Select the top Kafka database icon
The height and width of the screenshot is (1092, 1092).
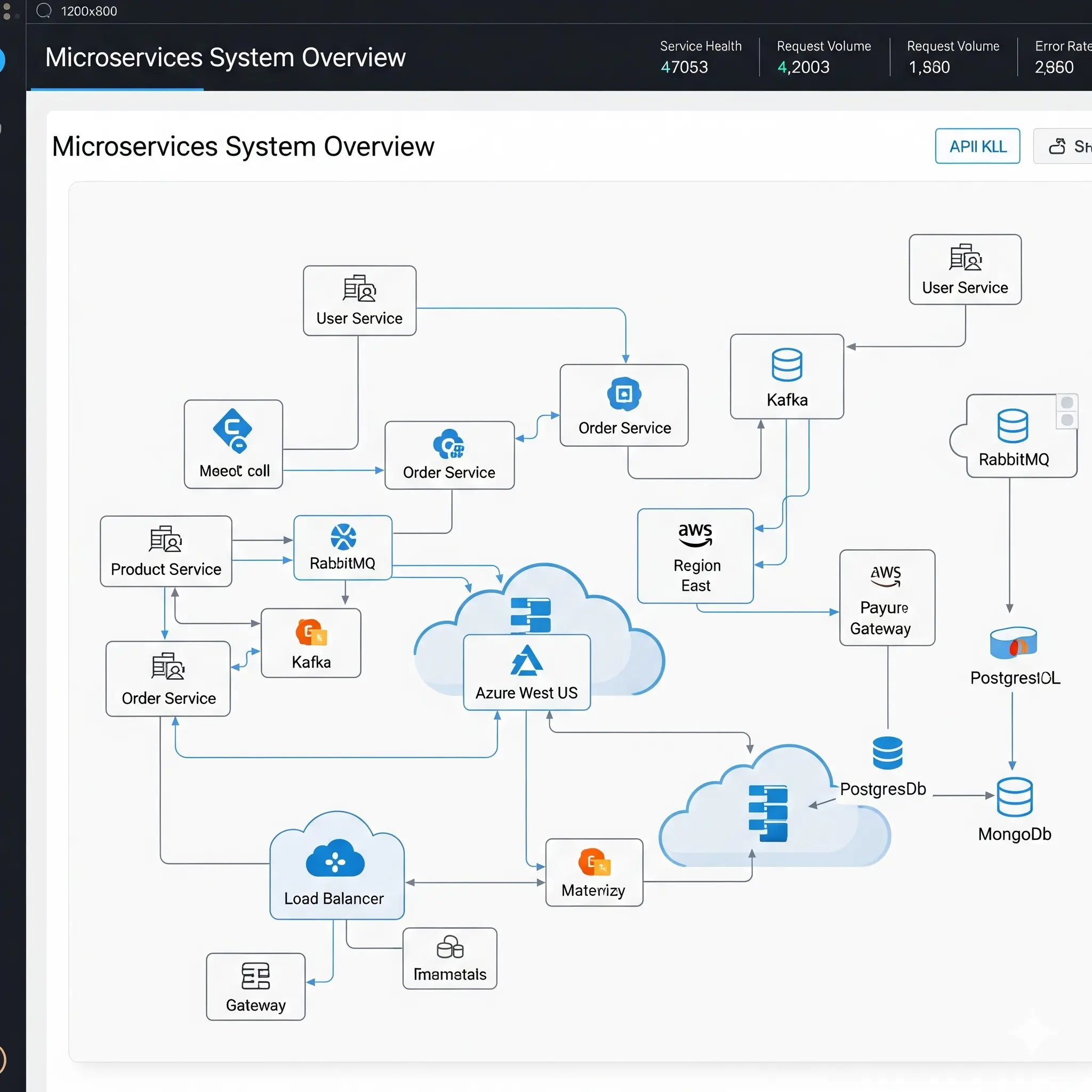(787, 365)
